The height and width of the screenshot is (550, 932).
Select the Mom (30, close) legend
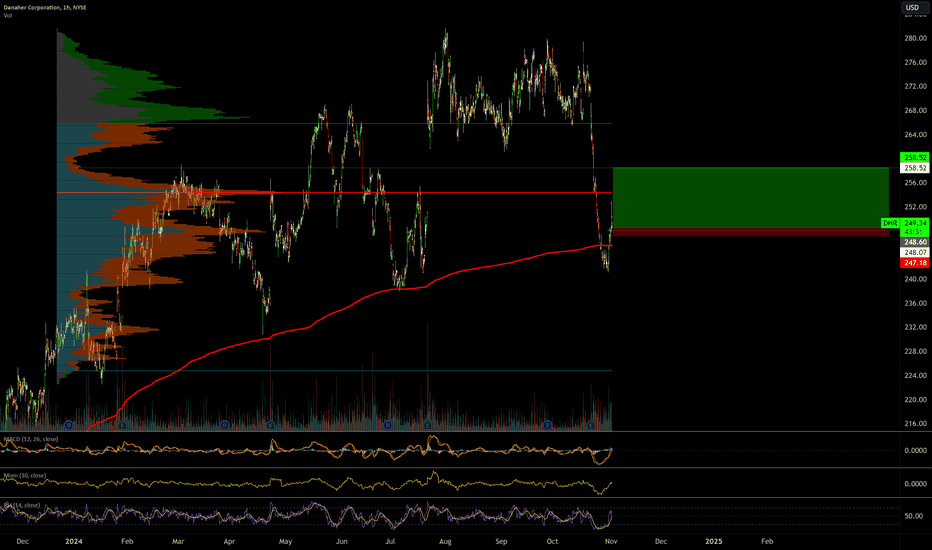[25, 475]
